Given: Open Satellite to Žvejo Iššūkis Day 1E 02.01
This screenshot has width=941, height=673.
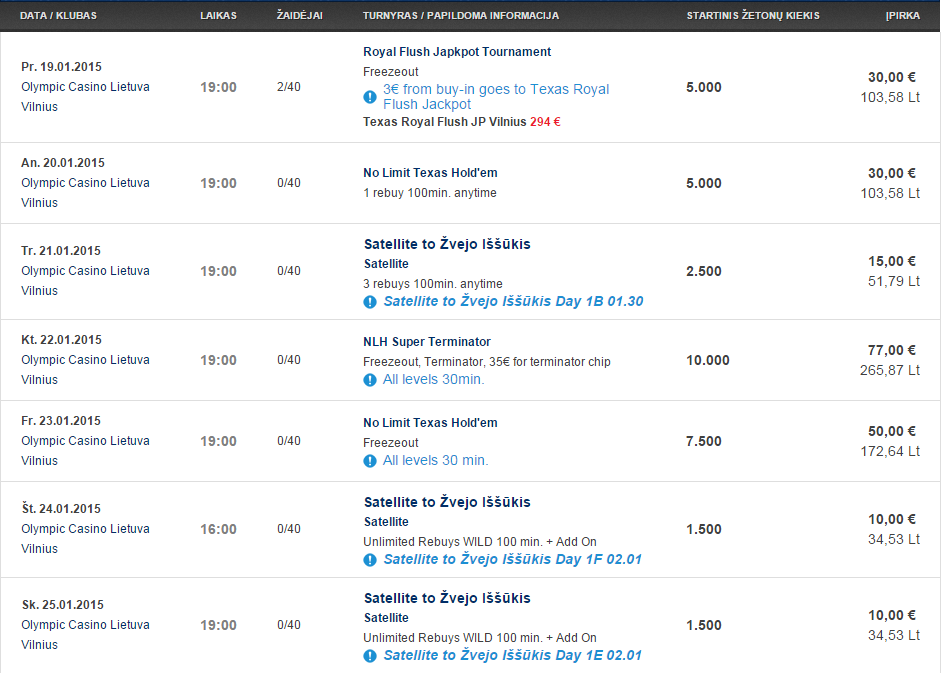Looking at the screenshot, I should pos(513,656).
